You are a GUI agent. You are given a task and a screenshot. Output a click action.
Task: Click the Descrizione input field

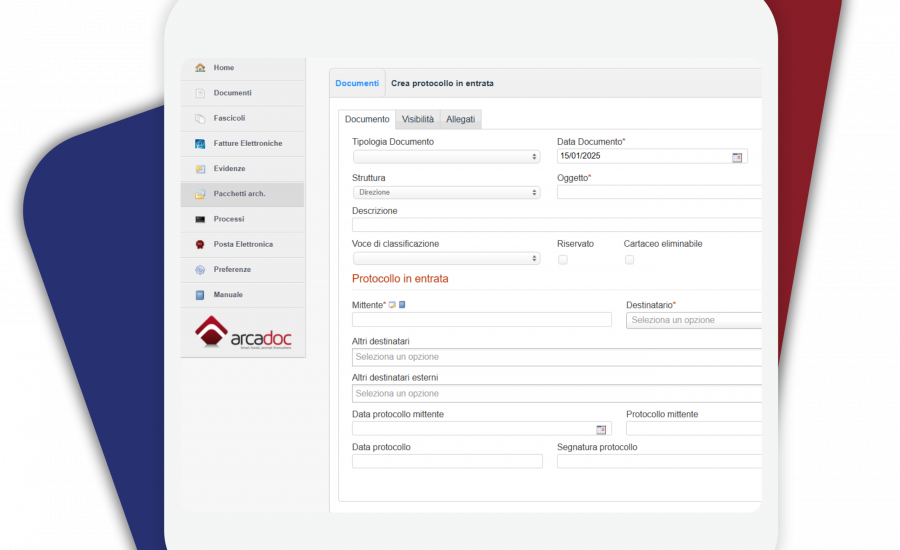(x=557, y=225)
